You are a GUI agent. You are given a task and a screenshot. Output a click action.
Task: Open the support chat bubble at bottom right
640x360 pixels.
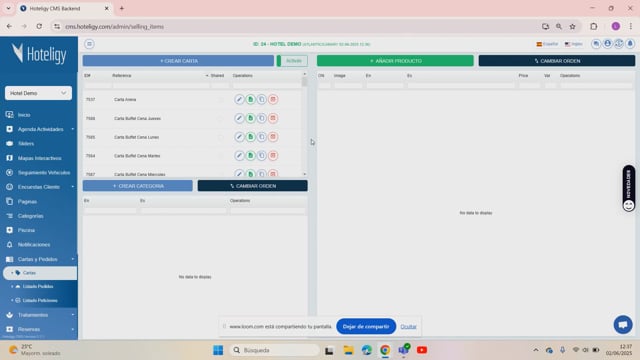623,325
